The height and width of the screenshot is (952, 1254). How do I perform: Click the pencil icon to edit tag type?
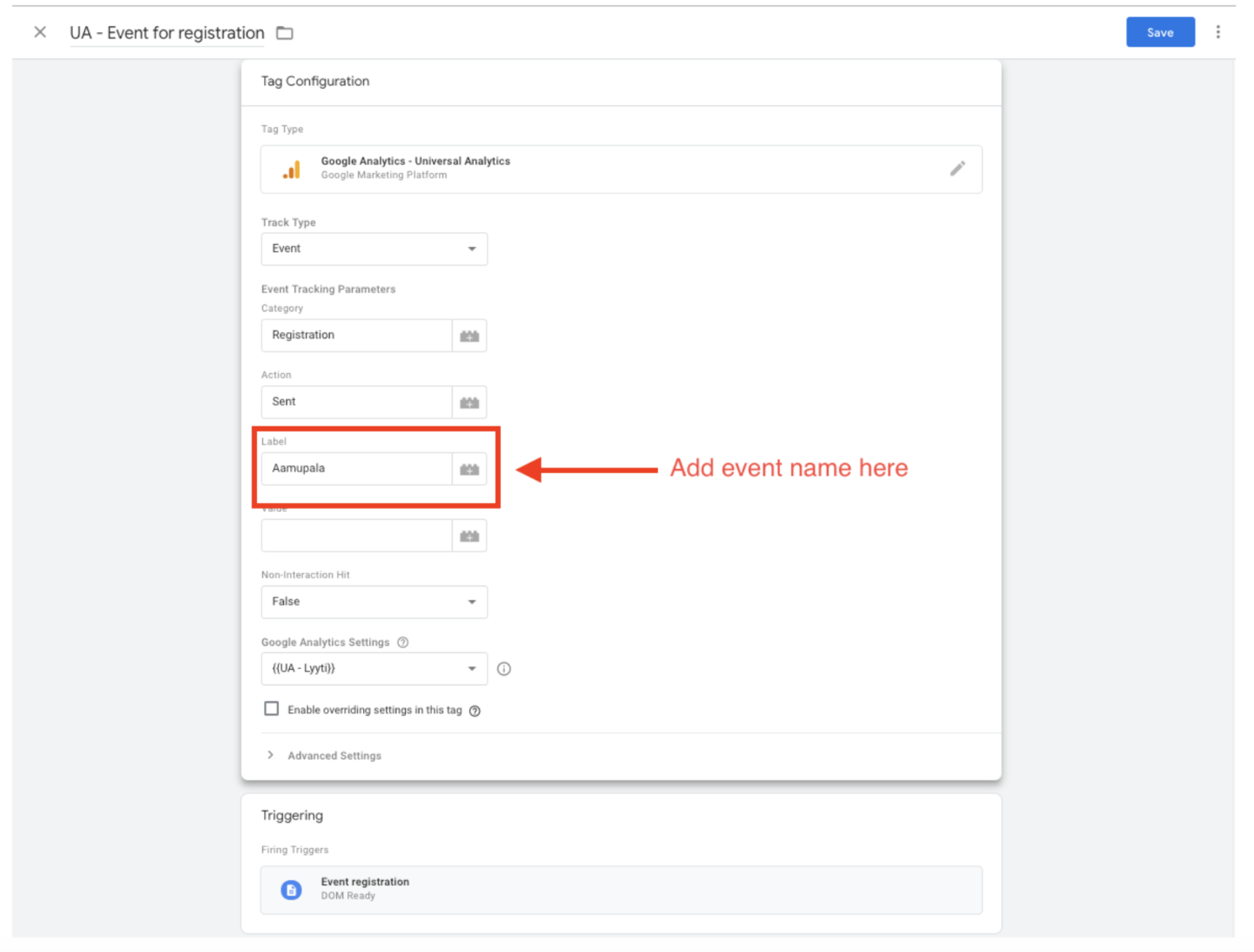pos(957,169)
